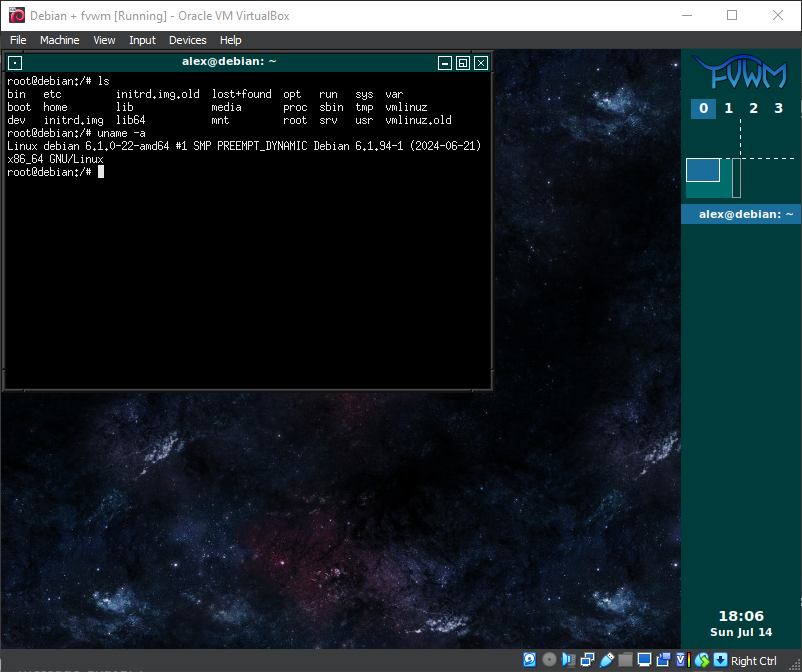The height and width of the screenshot is (672, 802).
Task: Open the Input menu
Action: 142,40
